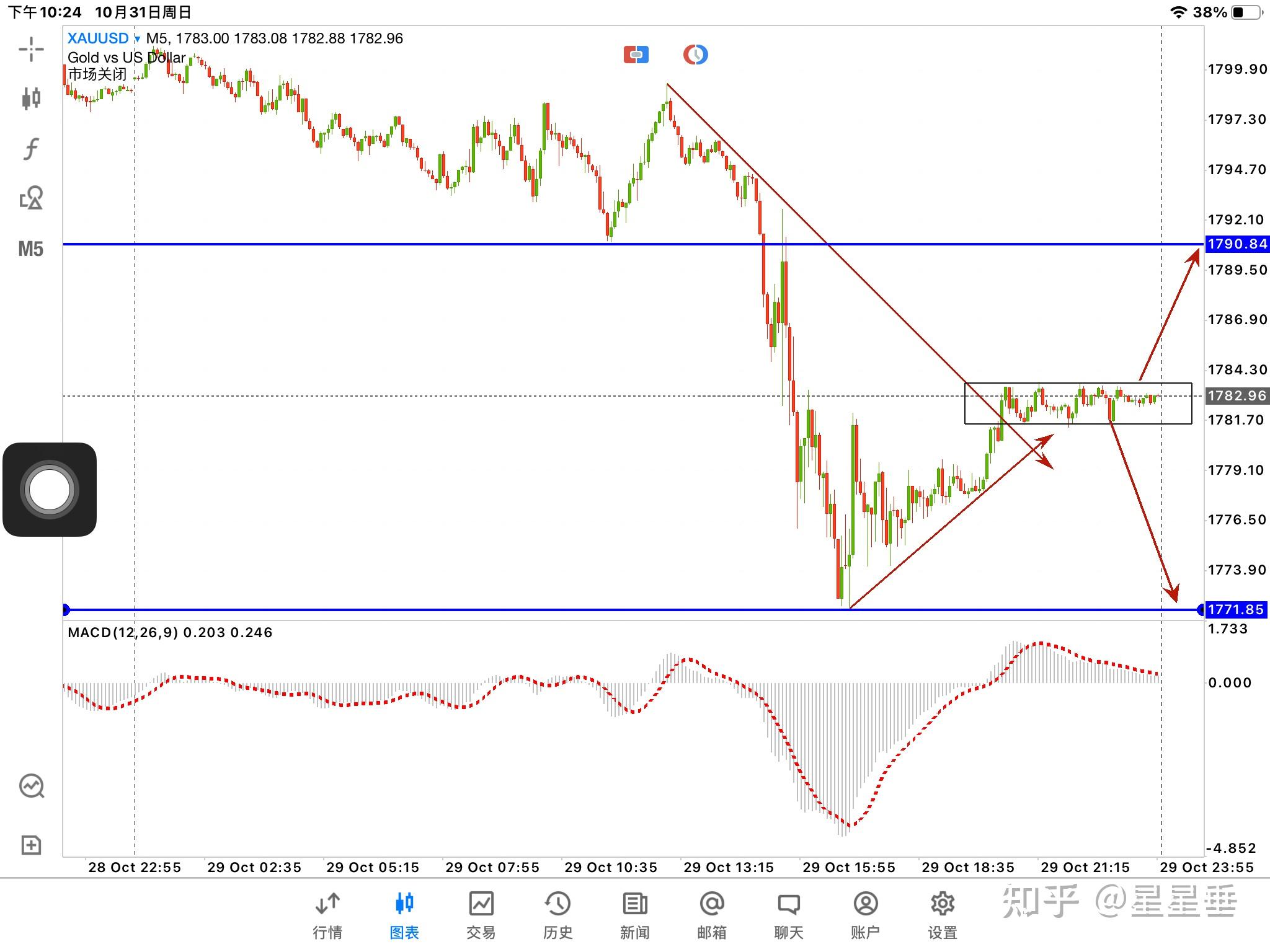Open 交易 trade tab
Viewport: 1270px width, 952px height.
(481, 915)
